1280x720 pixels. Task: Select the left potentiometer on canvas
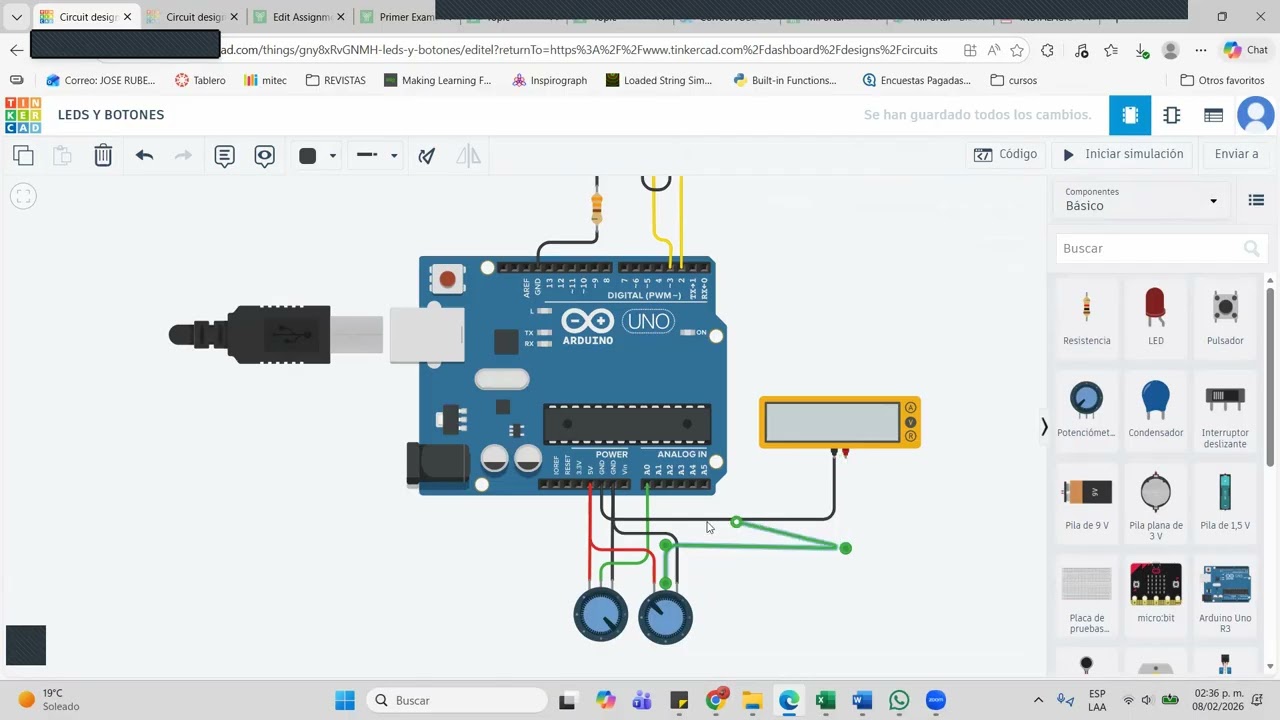click(601, 616)
